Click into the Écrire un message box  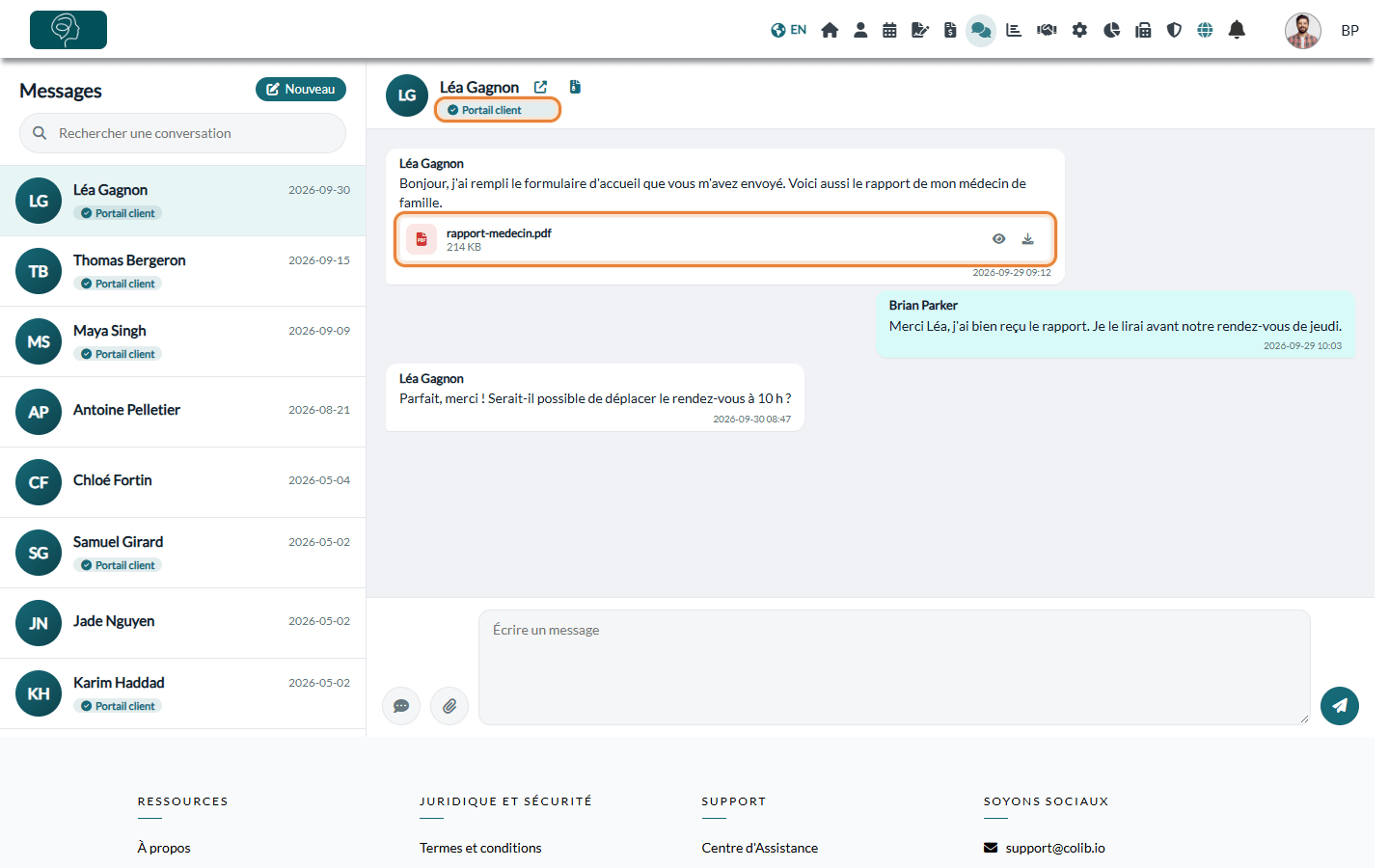click(894, 667)
